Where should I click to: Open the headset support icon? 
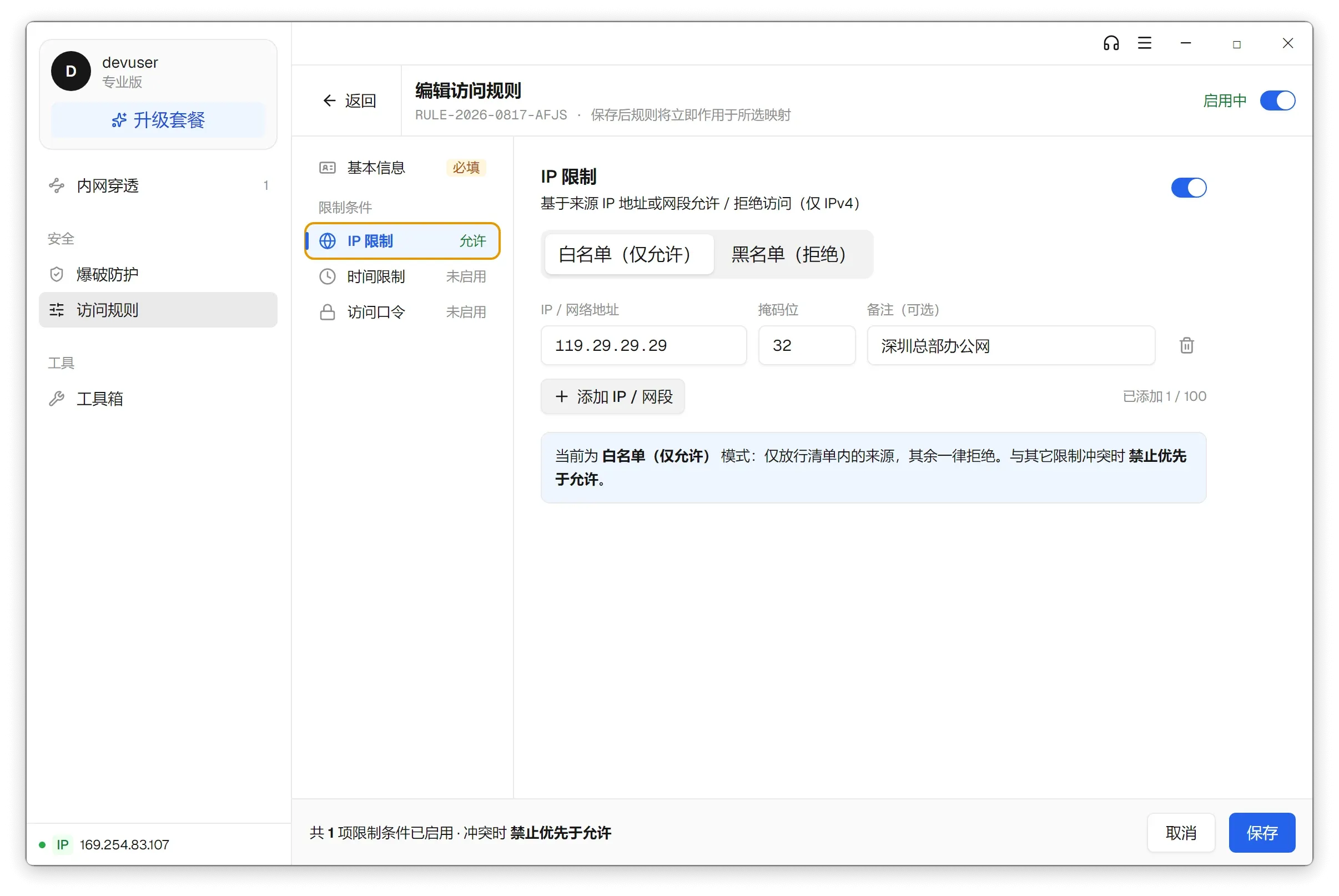[1110, 43]
